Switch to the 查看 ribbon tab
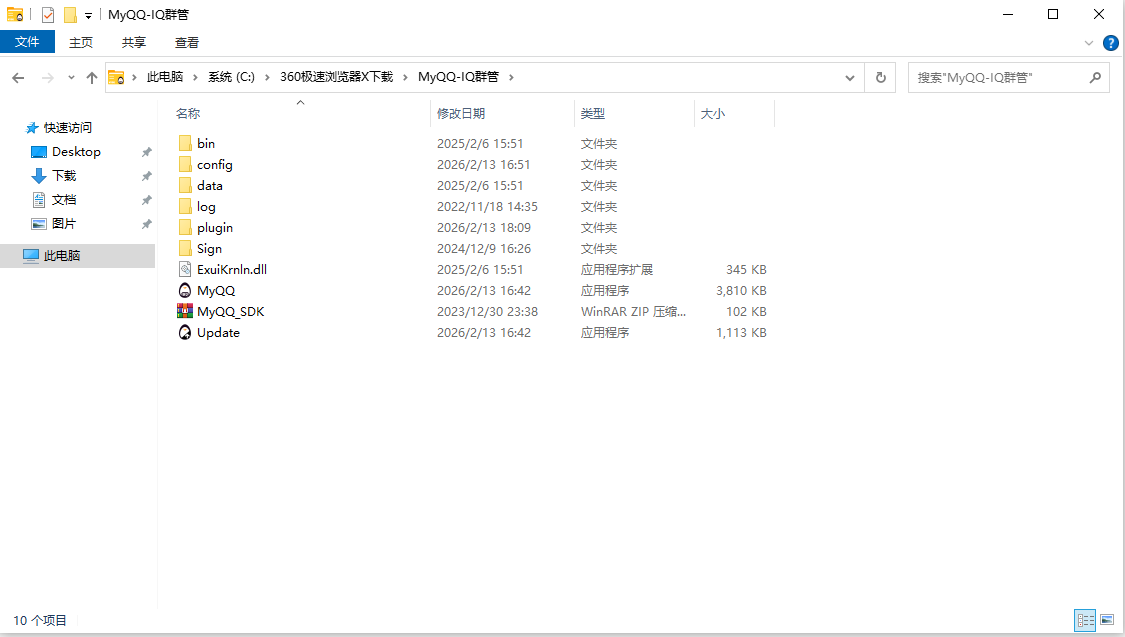This screenshot has width=1125, height=637. pyautogui.click(x=187, y=42)
